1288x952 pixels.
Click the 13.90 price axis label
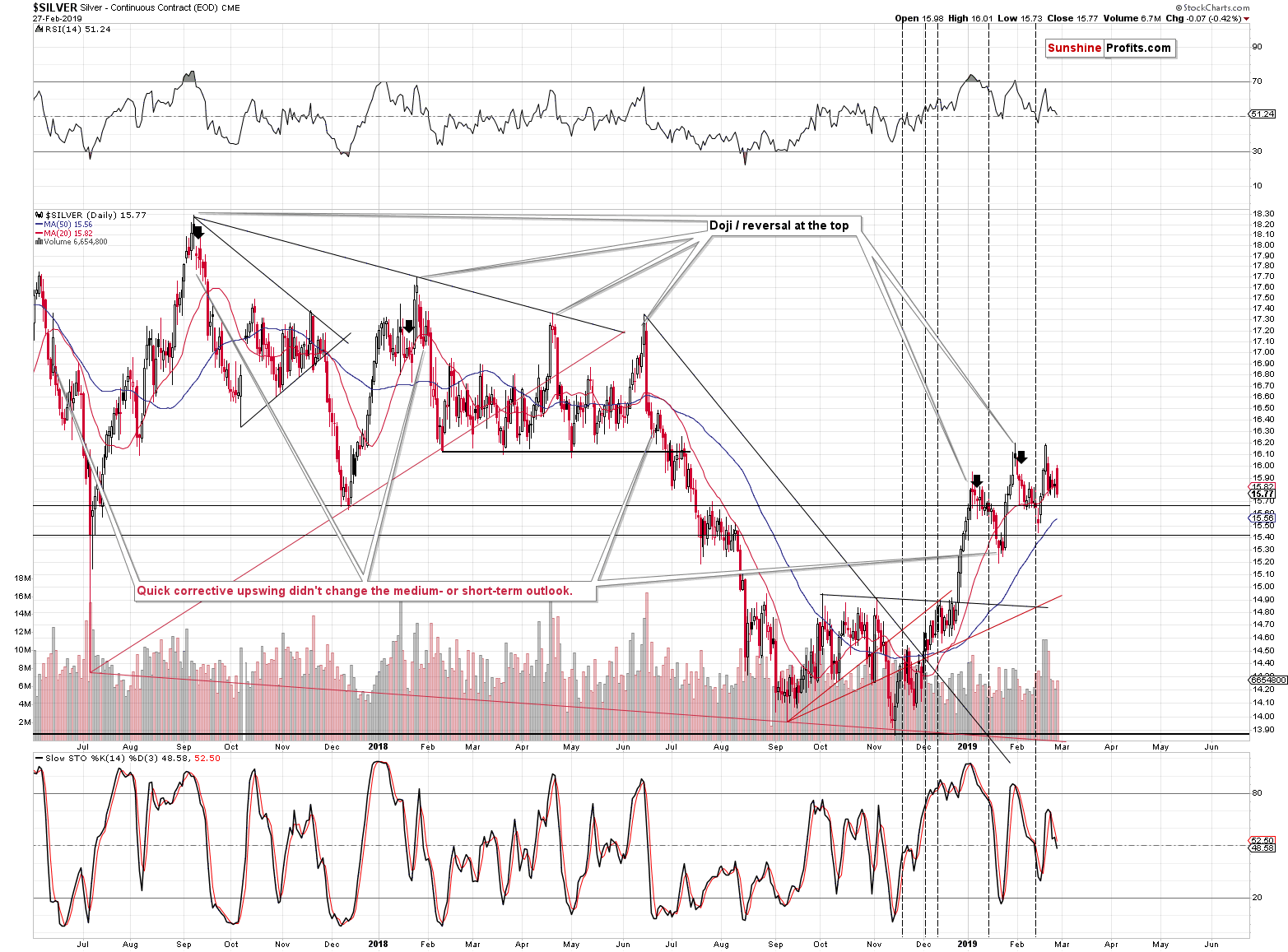click(x=1263, y=730)
